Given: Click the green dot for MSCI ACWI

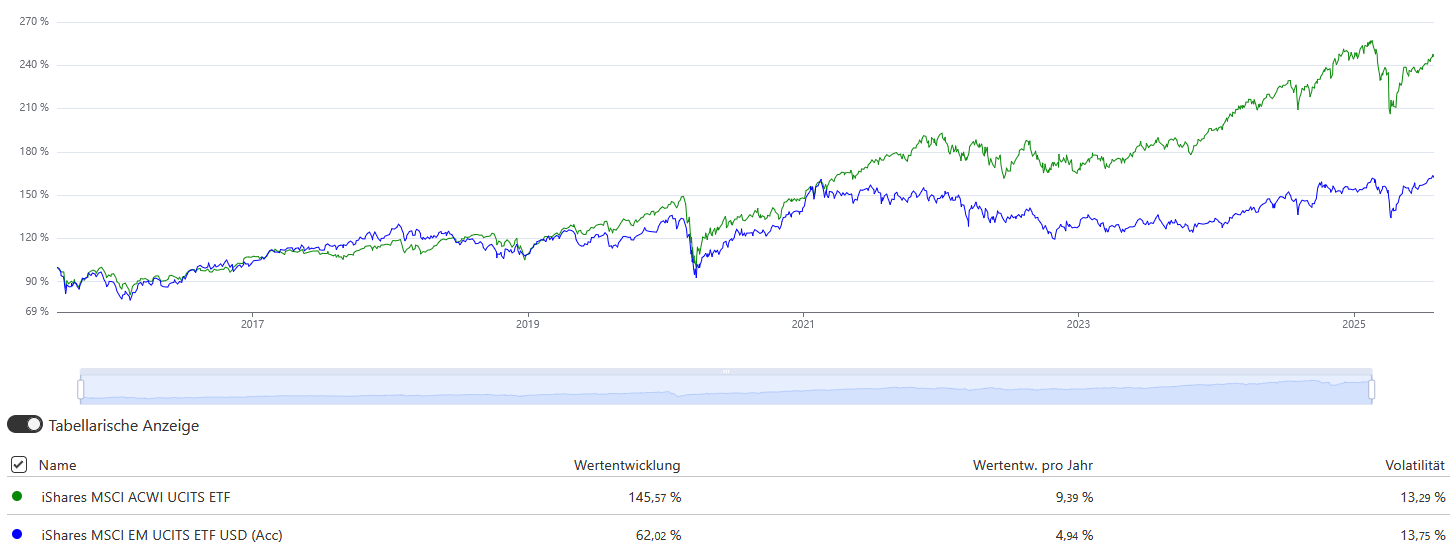Looking at the screenshot, I should pyautogui.click(x=17, y=496).
